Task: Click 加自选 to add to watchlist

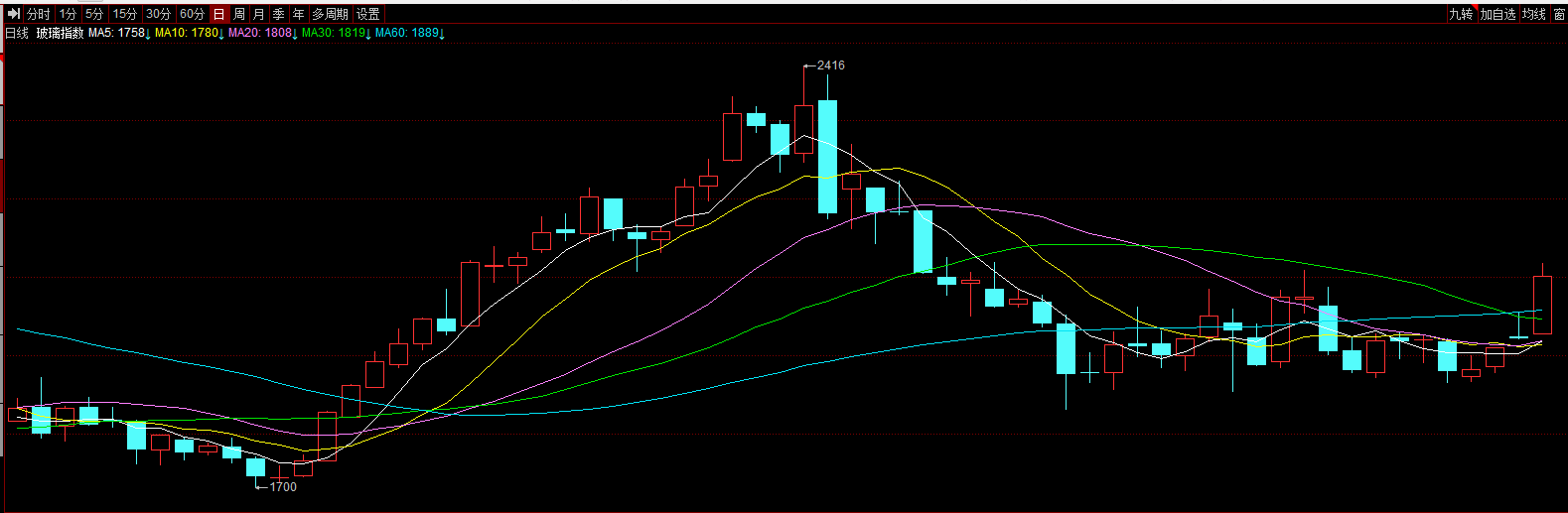Action: [x=1498, y=14]
